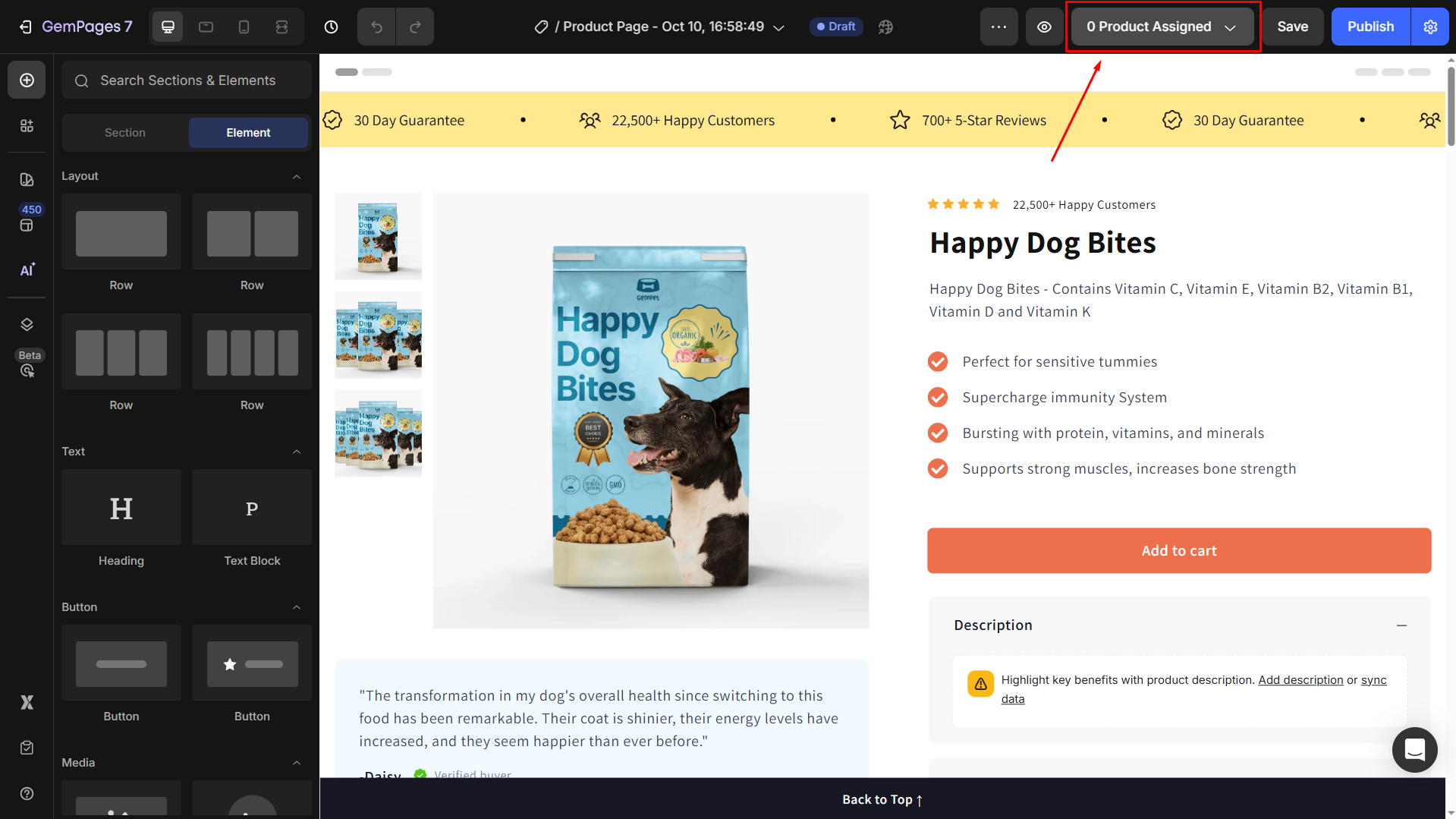
Task: Open the live chat support bubble
Action: [x=1414, y=750]
